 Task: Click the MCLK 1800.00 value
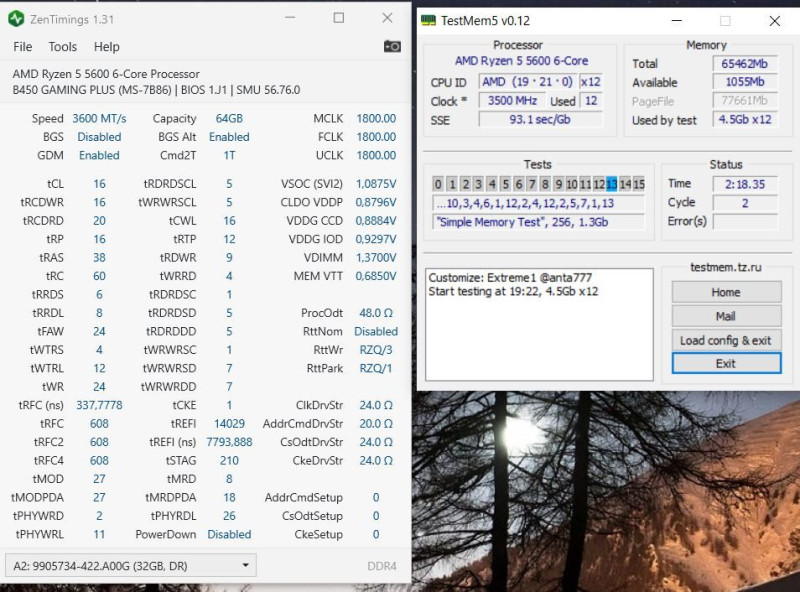(376, 118)
